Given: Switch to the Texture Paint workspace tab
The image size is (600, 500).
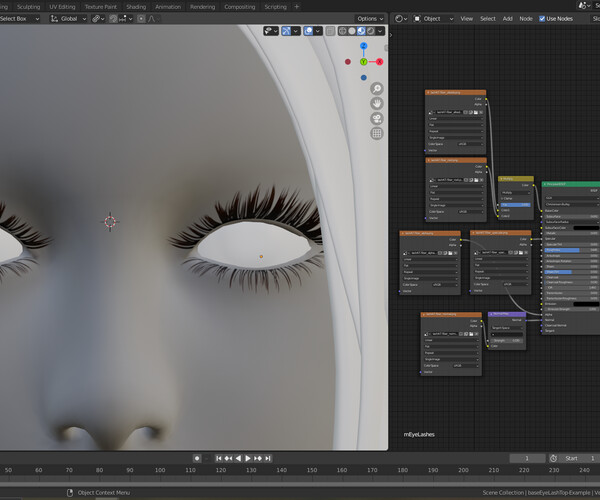Looking at the screenshot, I should pyautogui.click(x=101, y=7).
